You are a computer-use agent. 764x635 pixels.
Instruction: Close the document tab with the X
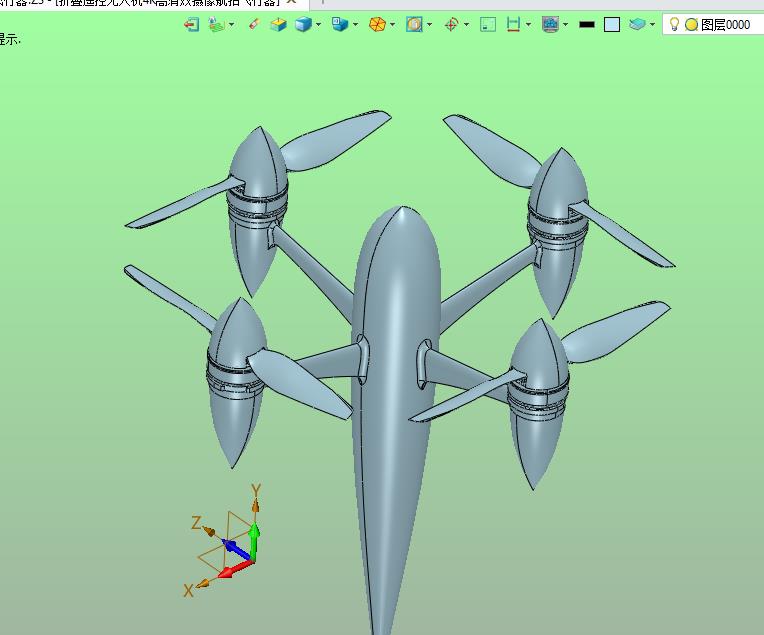click(x=291, y=2)
